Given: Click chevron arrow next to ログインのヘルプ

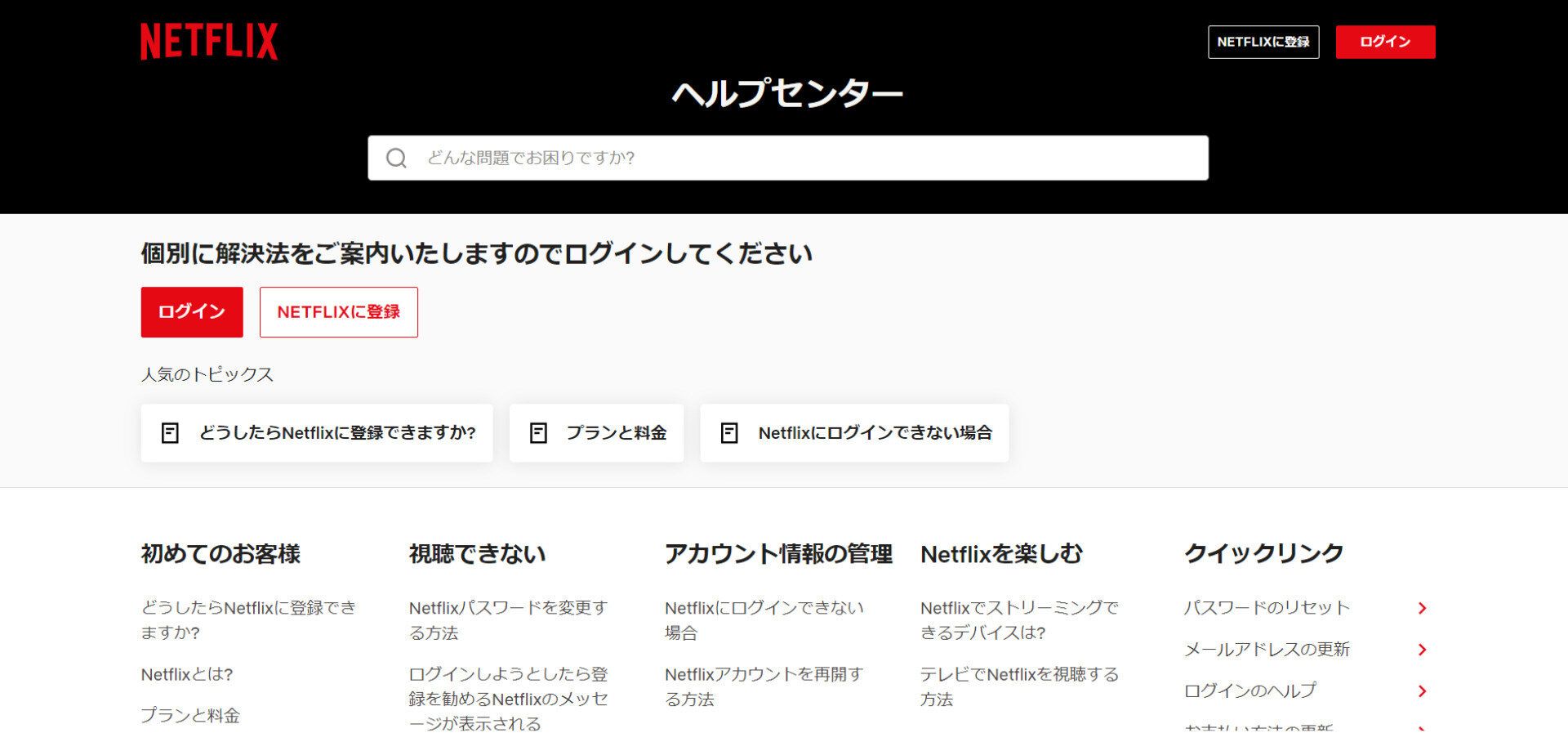Looking at the screenshot, I should pyautogui.click(x=1422, y=691).
